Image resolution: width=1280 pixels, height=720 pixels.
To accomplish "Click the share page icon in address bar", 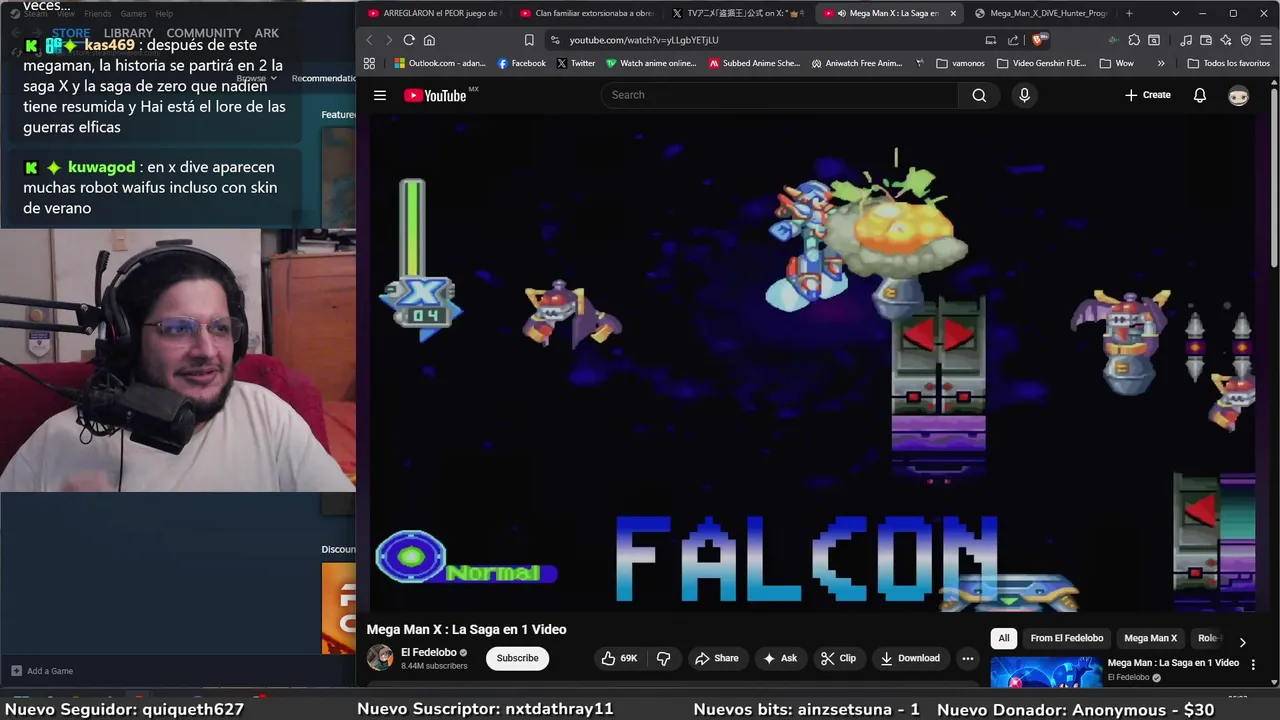I will click(1013, 40).
